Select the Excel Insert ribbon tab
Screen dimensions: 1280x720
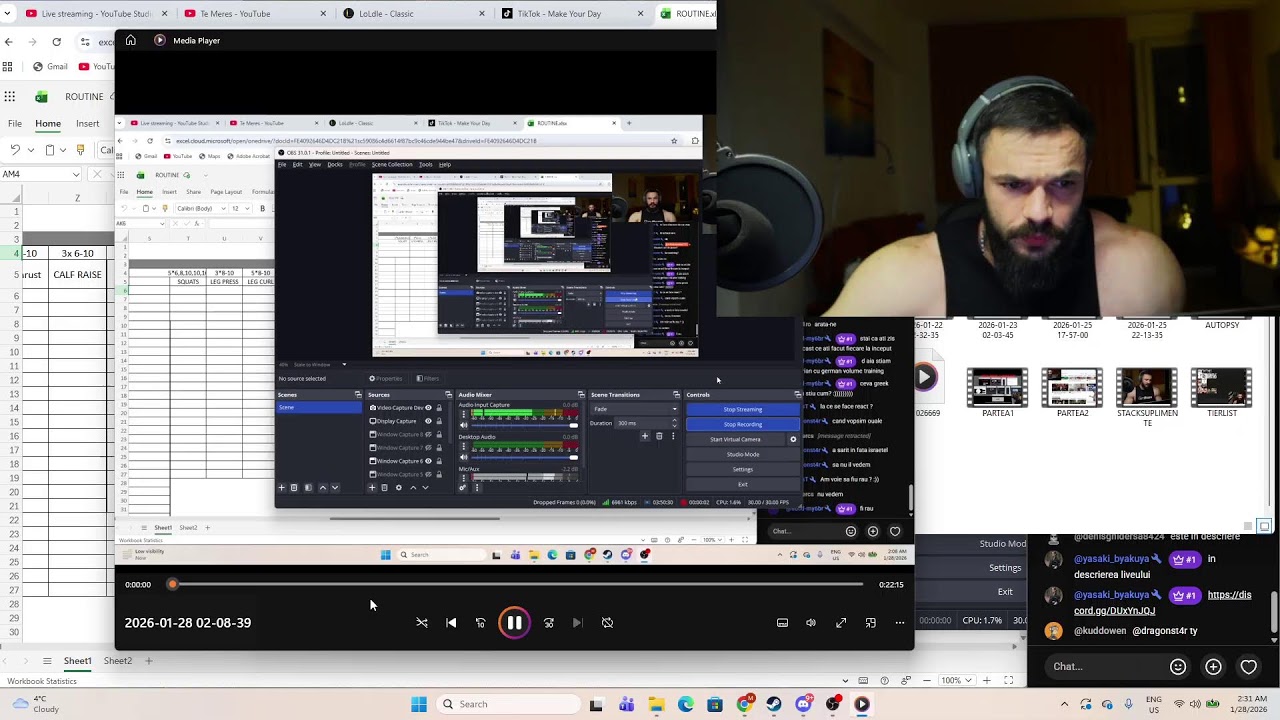[88, 124]
